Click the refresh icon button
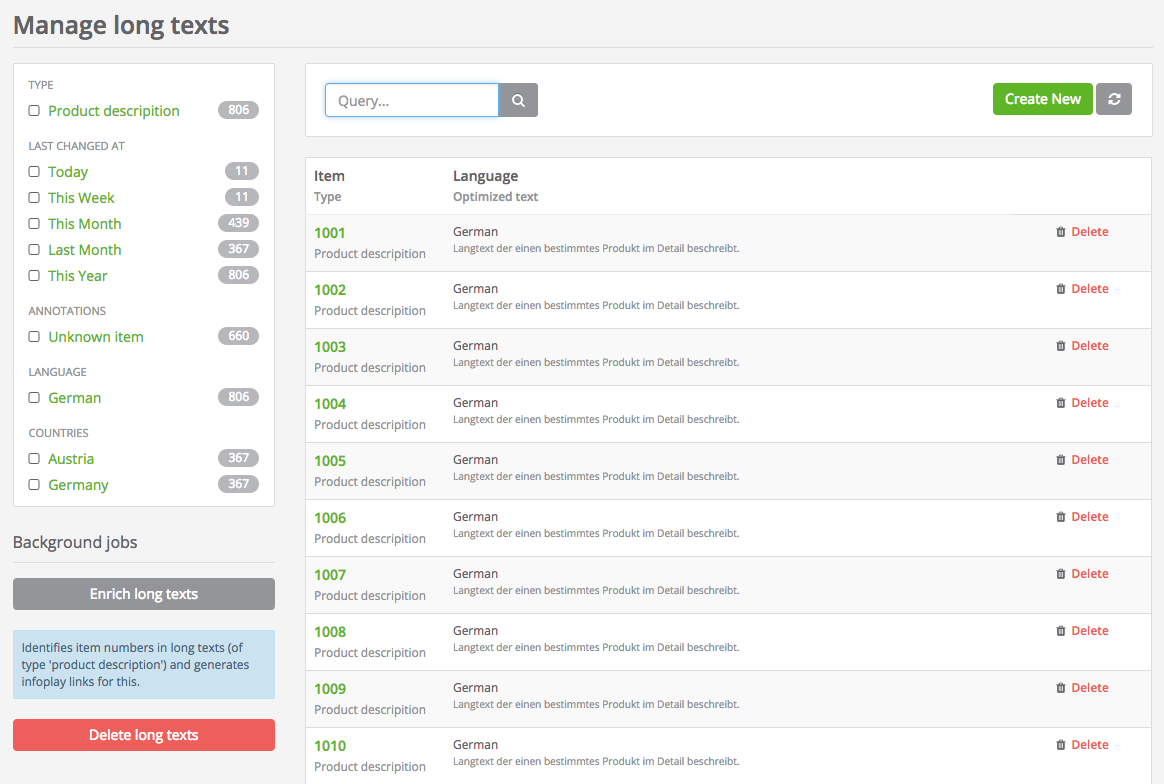 1114,99
